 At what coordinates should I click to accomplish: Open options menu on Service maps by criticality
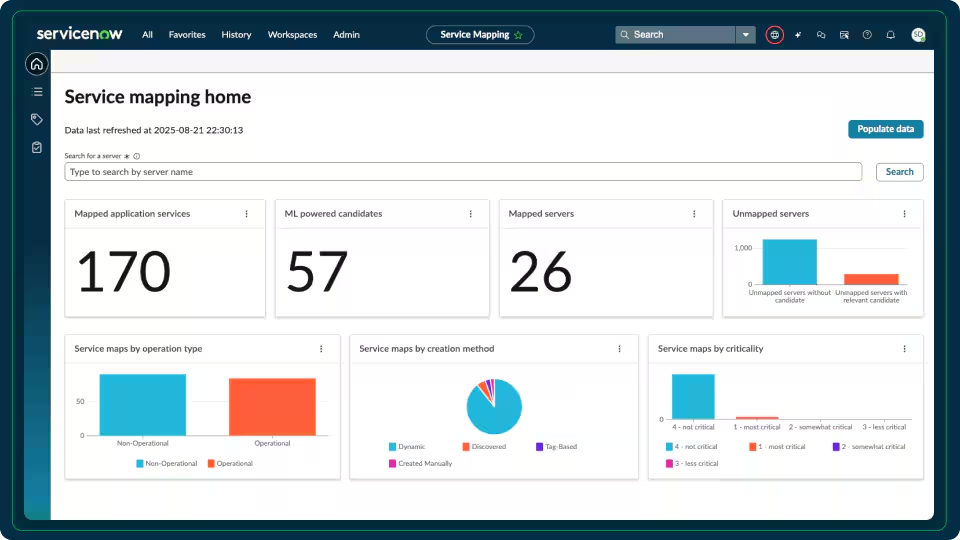904,349
